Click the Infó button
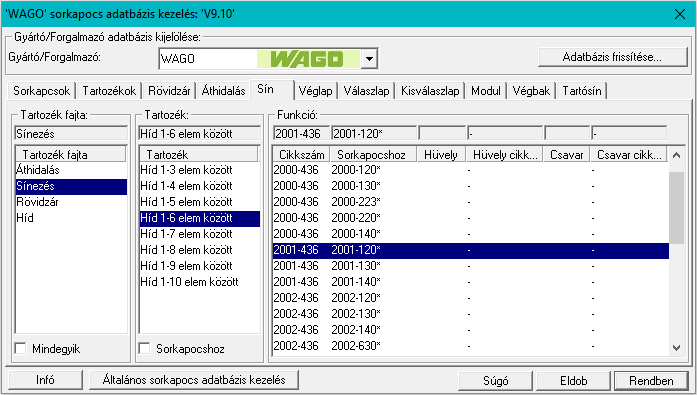The image size is (697, 395). click(x=45, y=380)
